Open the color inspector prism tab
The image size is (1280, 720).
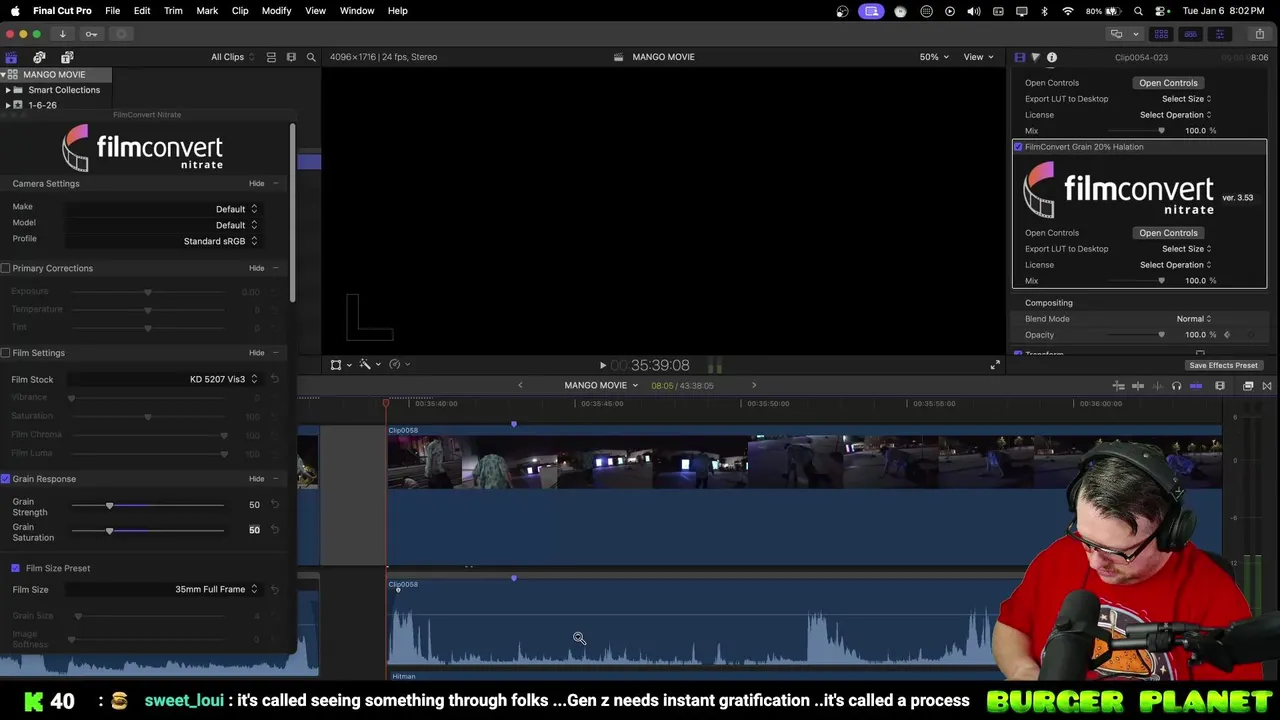(1036, 57)
